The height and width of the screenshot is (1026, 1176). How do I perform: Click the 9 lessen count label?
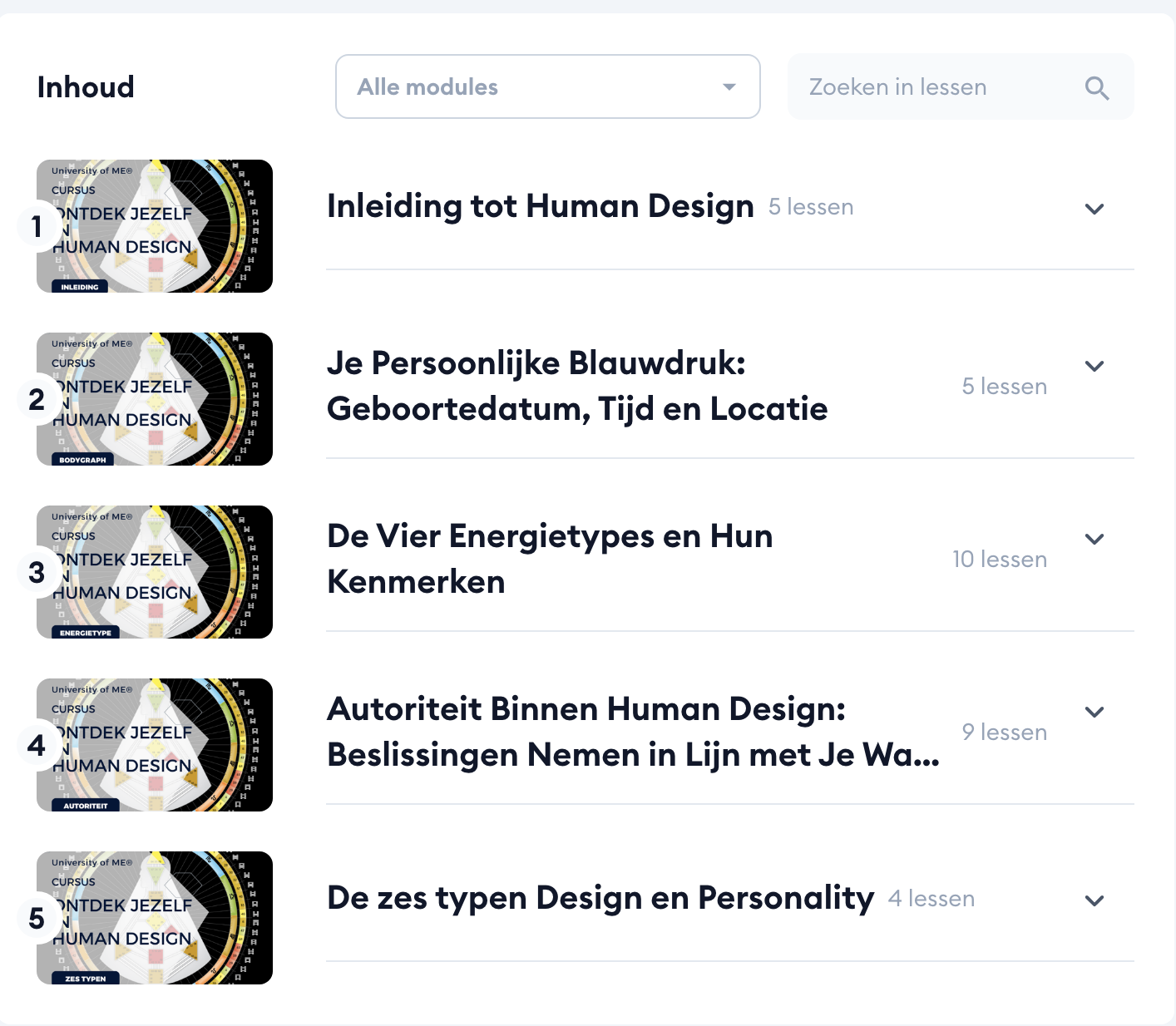(1004, 733)
